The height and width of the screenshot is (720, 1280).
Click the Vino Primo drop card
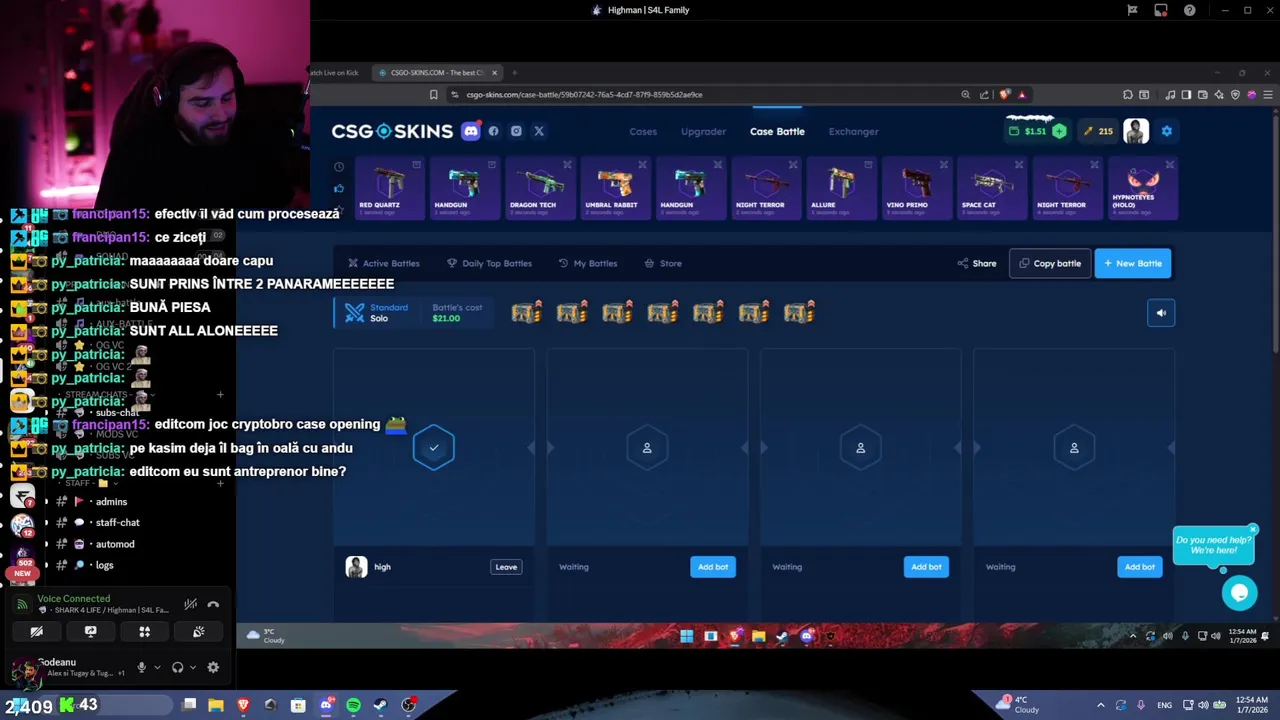(x=917, y=188)
